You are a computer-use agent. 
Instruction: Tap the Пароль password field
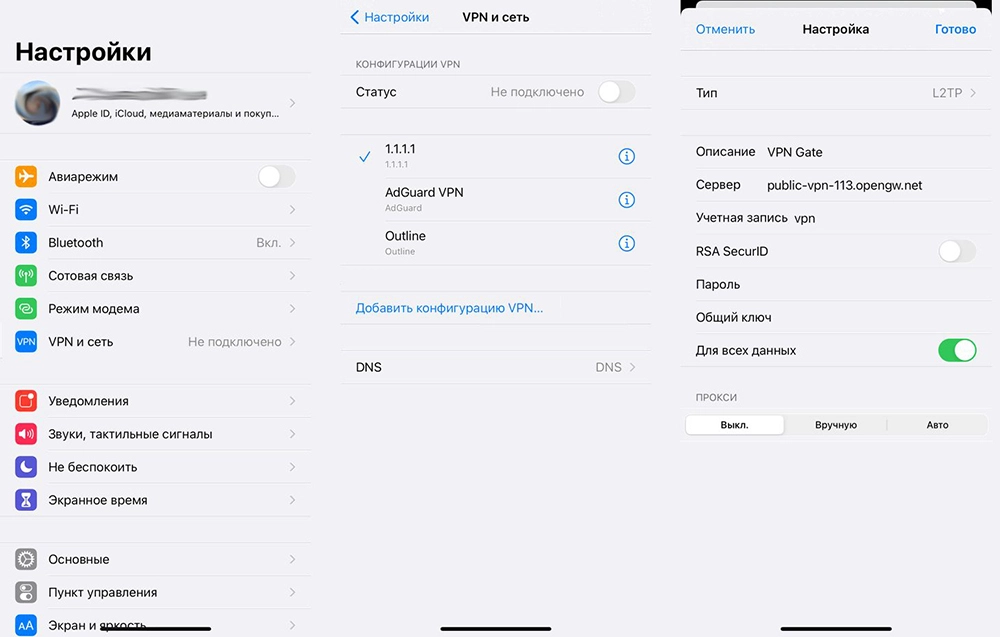(x=860, y=285)
